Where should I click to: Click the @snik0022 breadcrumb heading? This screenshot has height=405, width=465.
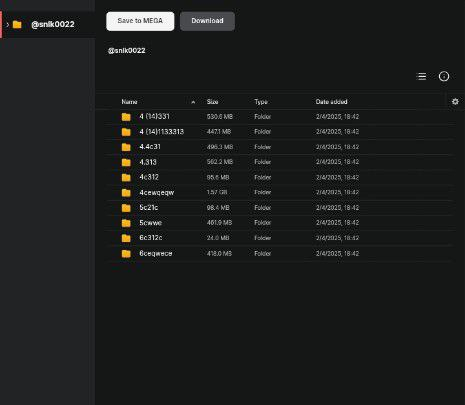[x=127, y=51]
